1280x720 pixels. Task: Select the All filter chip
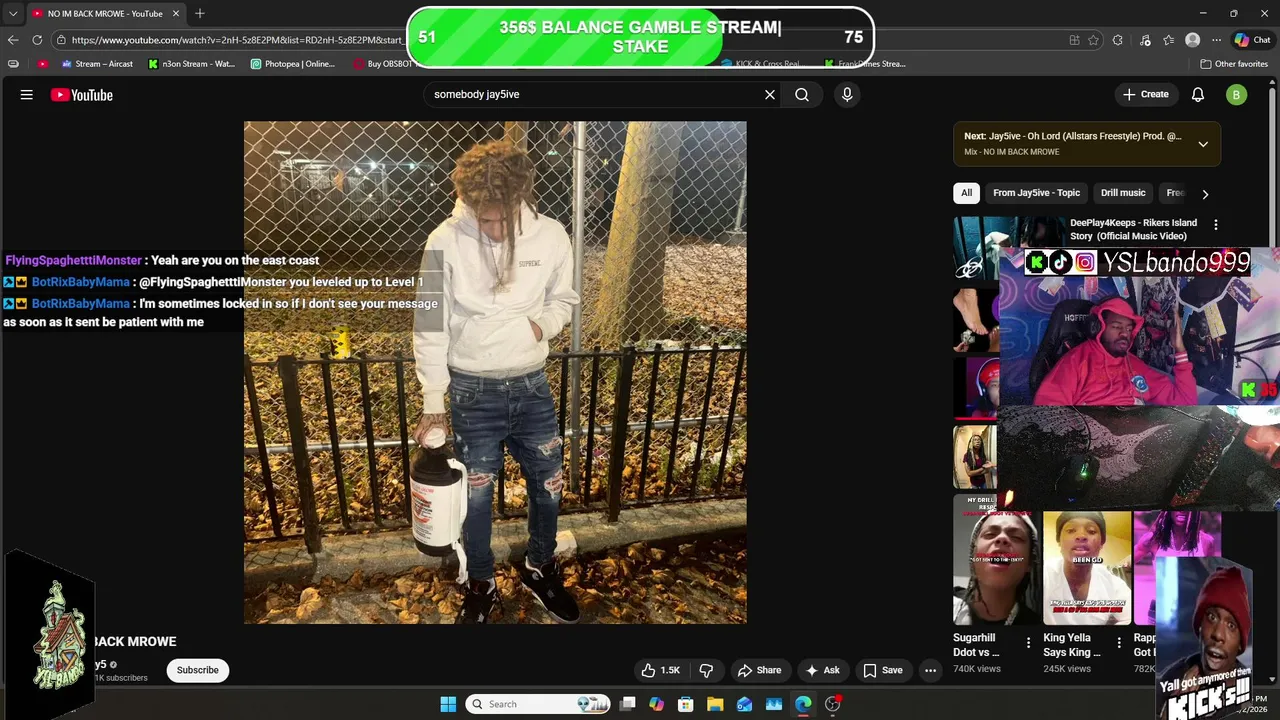[966, 193]
